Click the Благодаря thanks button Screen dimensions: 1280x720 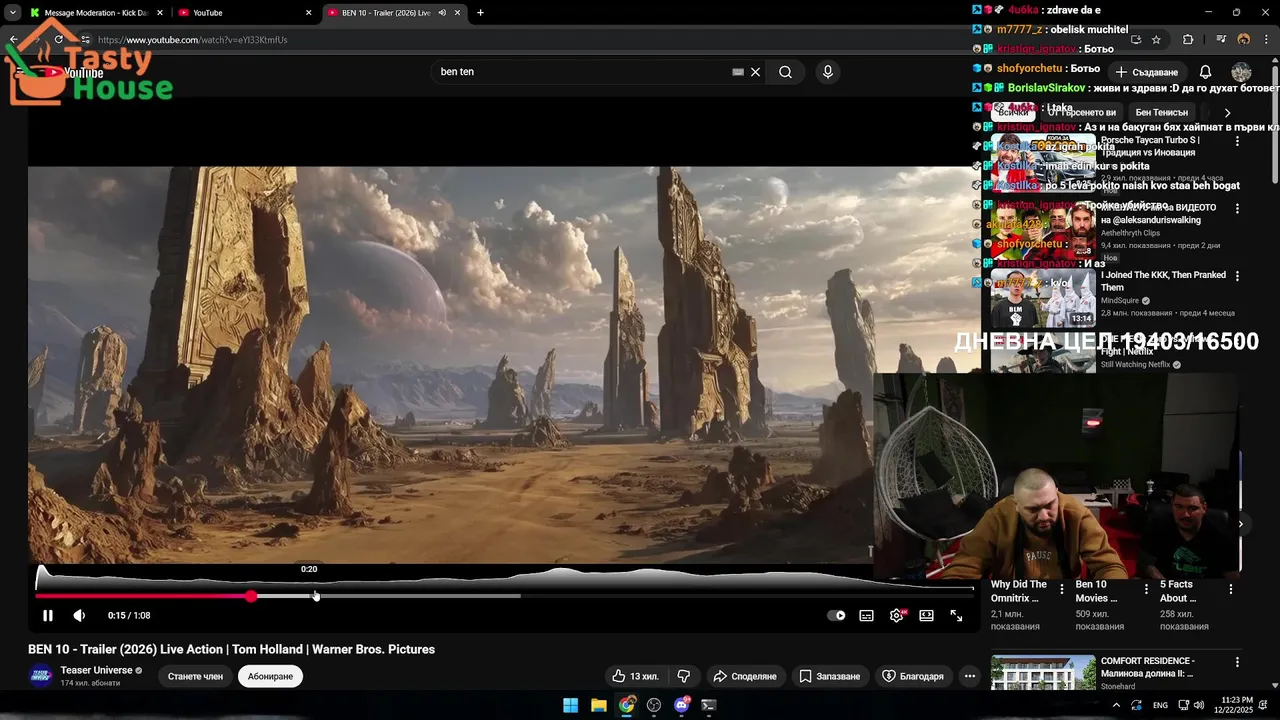click(912, 676)
